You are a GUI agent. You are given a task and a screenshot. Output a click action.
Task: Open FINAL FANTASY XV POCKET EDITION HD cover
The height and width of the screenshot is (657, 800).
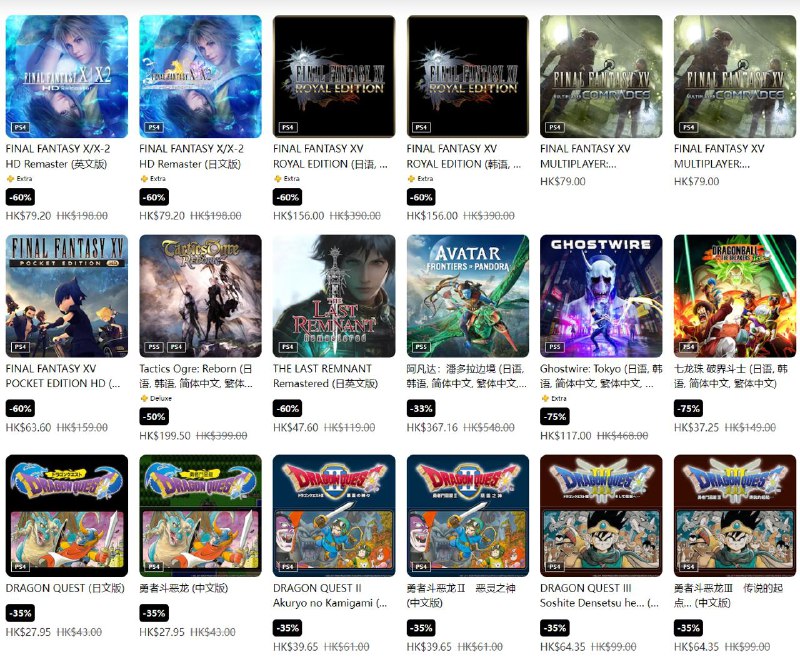click(67, 296)
